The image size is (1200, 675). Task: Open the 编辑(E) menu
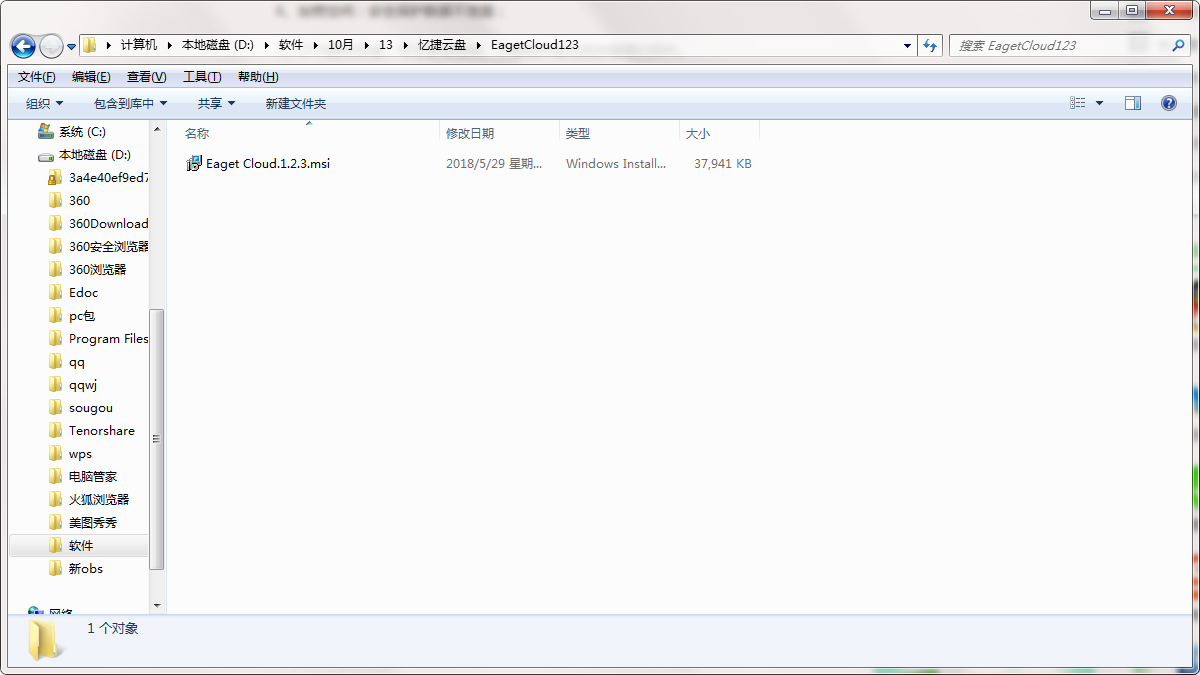click(91, 77)
